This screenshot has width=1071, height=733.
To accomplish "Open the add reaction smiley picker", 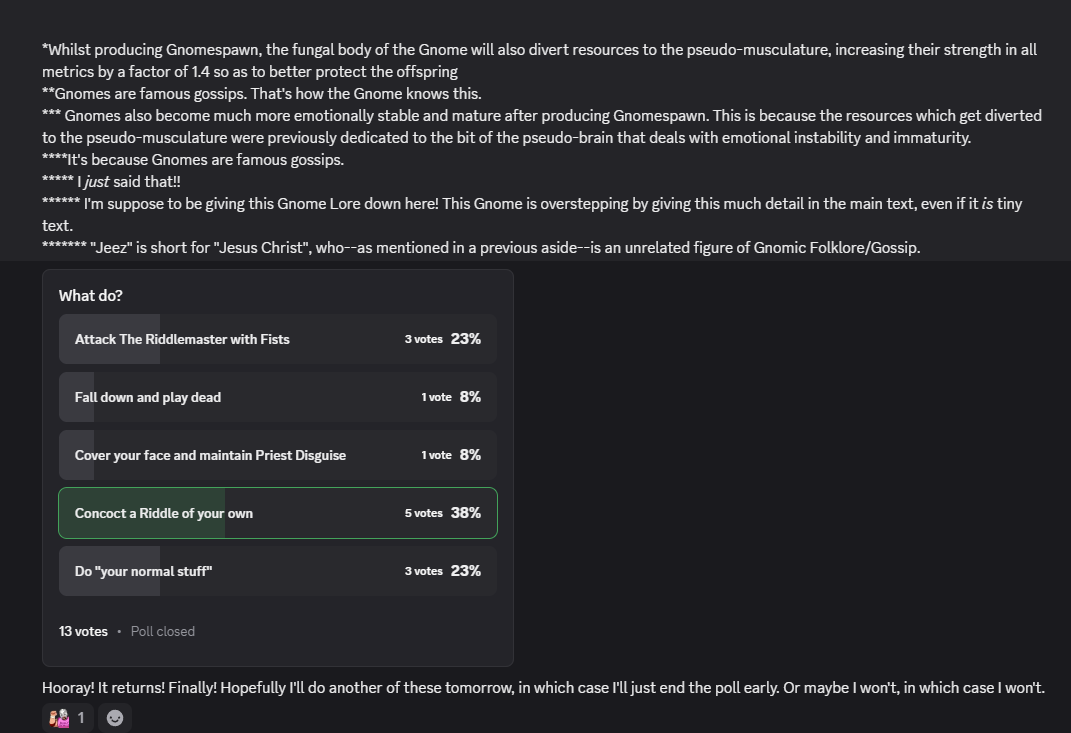I will [x=115, y=717].
